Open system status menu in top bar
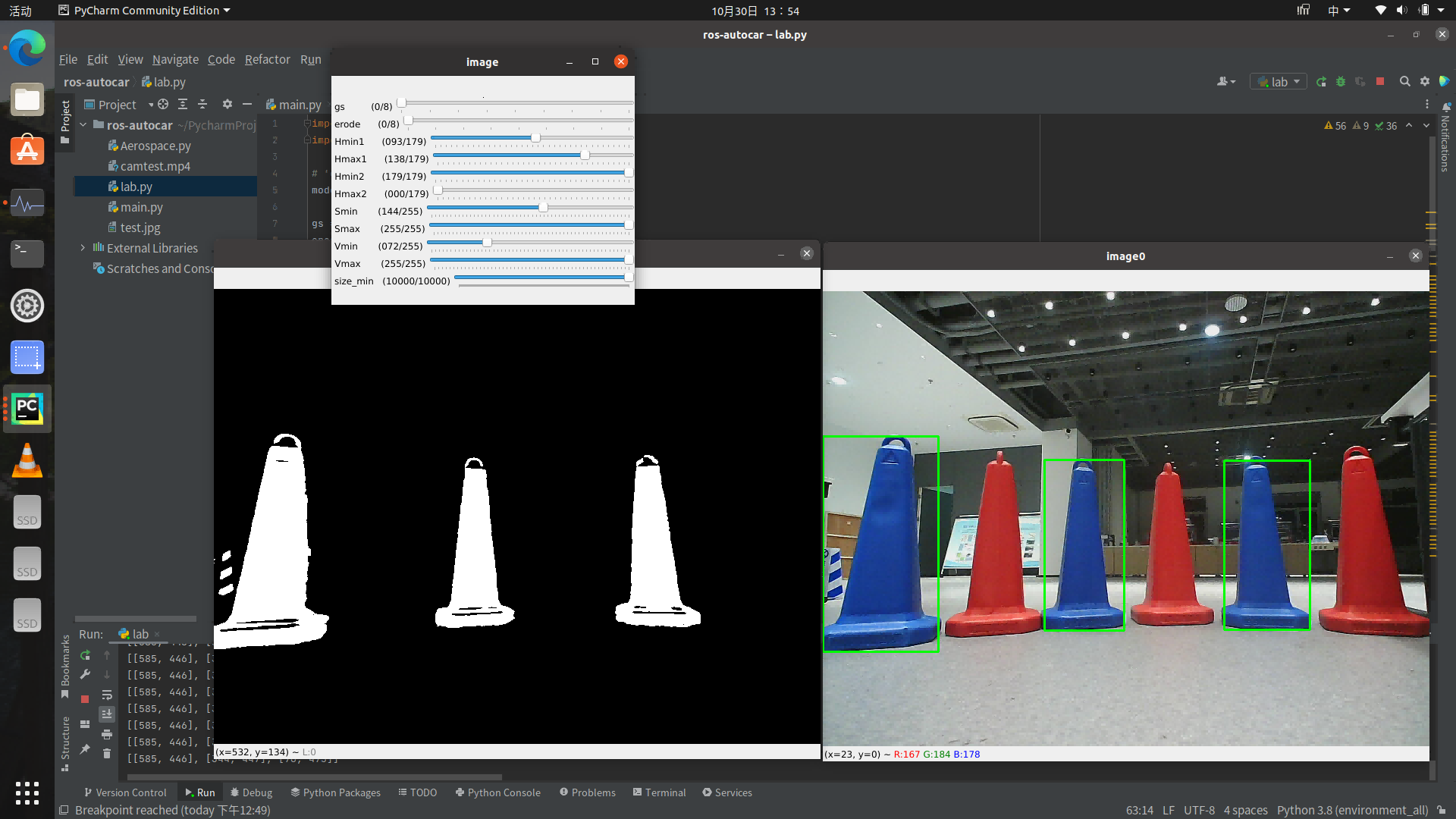 (1410, 11)
